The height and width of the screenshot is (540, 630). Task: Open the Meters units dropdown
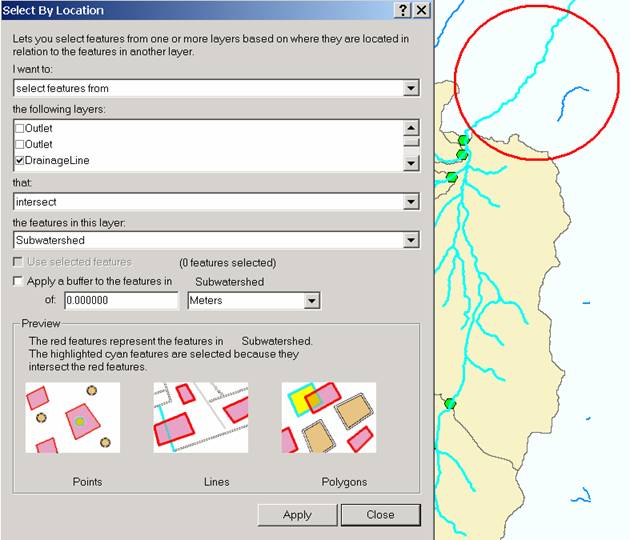point(312,301)
